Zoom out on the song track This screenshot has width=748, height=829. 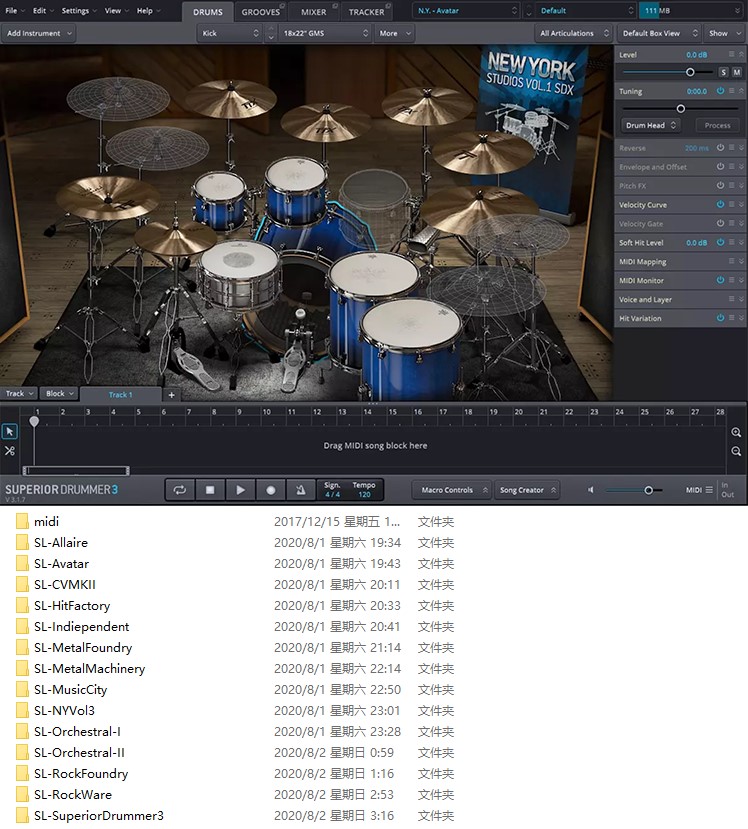coord(736,452)
